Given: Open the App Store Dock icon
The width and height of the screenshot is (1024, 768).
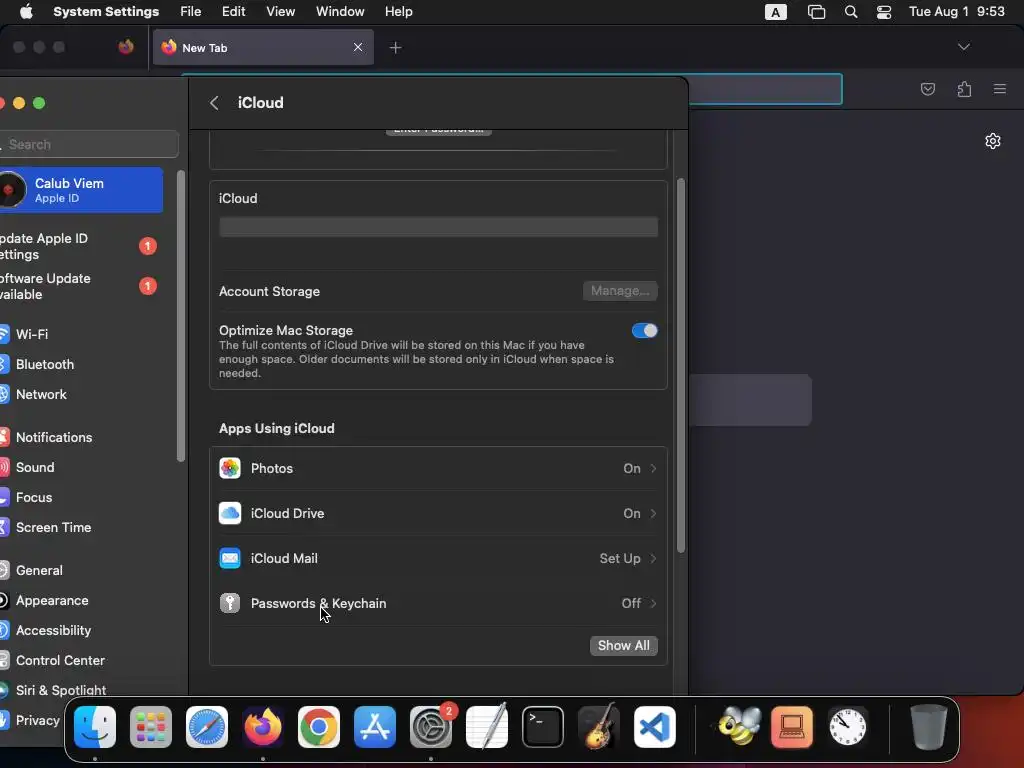Looking at the screenshot, I should click(375, 727).
